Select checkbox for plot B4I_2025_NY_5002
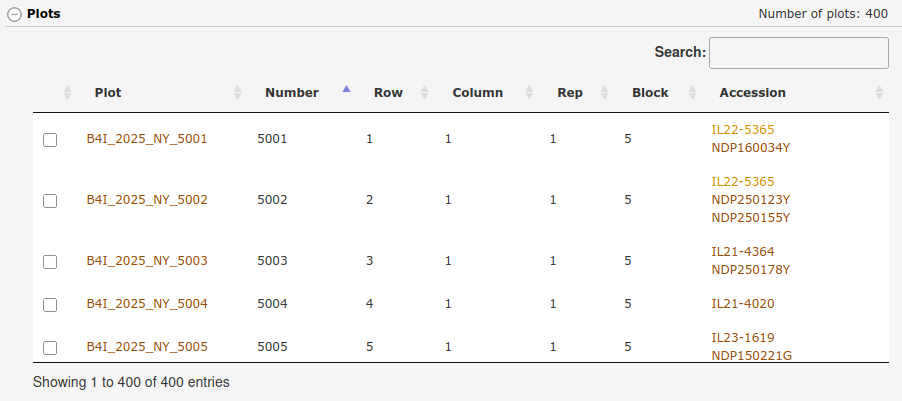Screen dimensions: 902x401 [50, 201]
